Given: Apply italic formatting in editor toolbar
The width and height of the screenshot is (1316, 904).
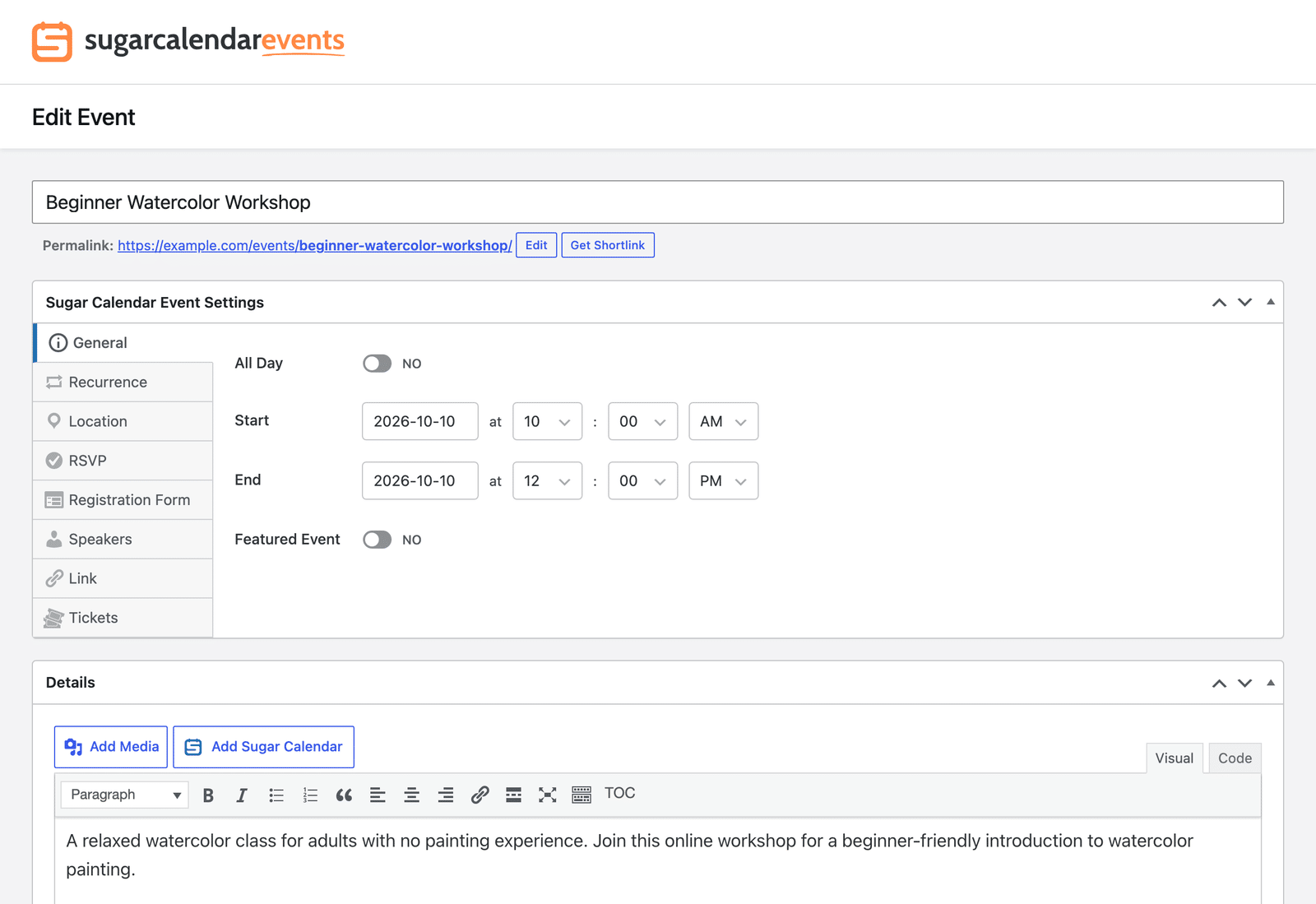Looking at the screenshot, I should point(242,795).
